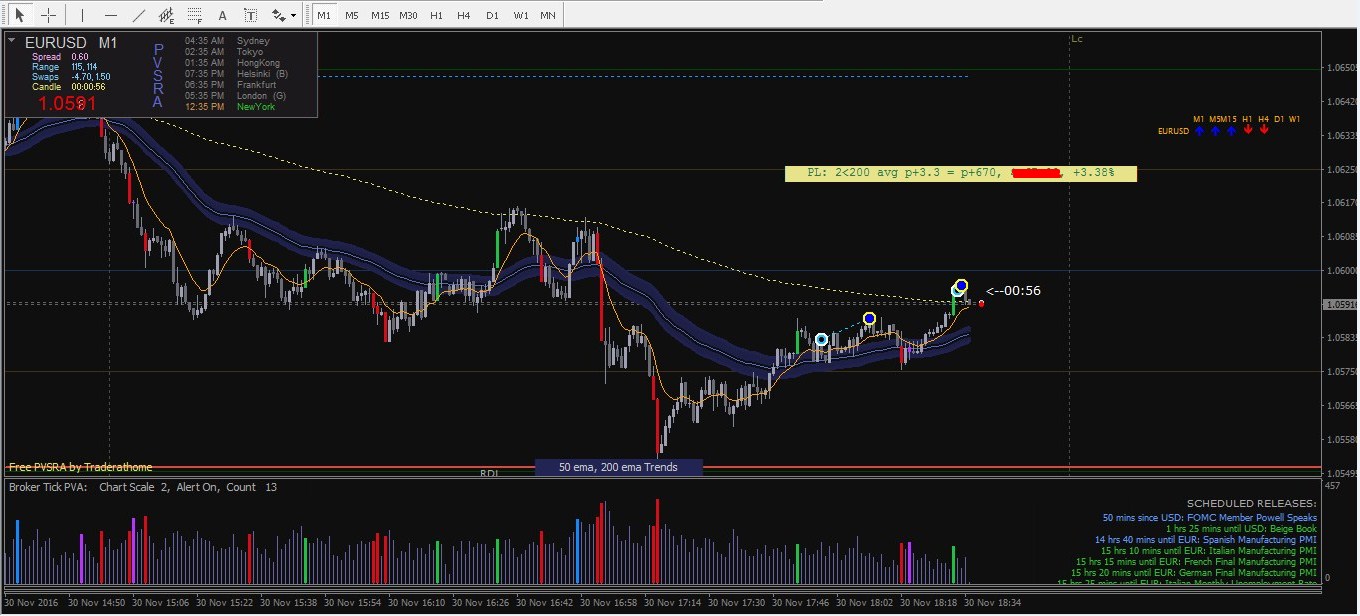1360x616 pixels.
Task: Pick the Fibonacci retracement tool
Action: click(195, 15)
